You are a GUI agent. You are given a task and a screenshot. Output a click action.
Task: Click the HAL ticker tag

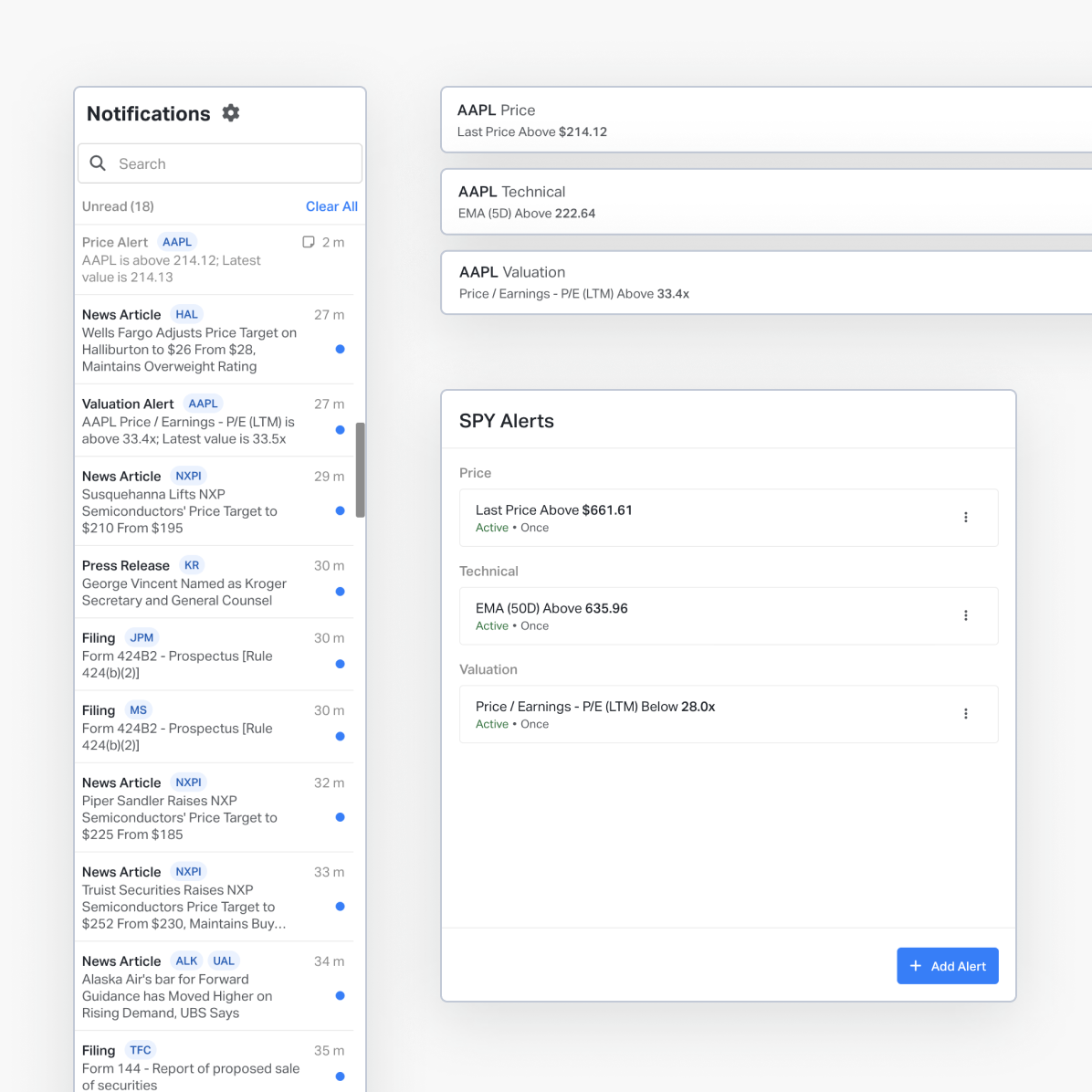point(186,314)
